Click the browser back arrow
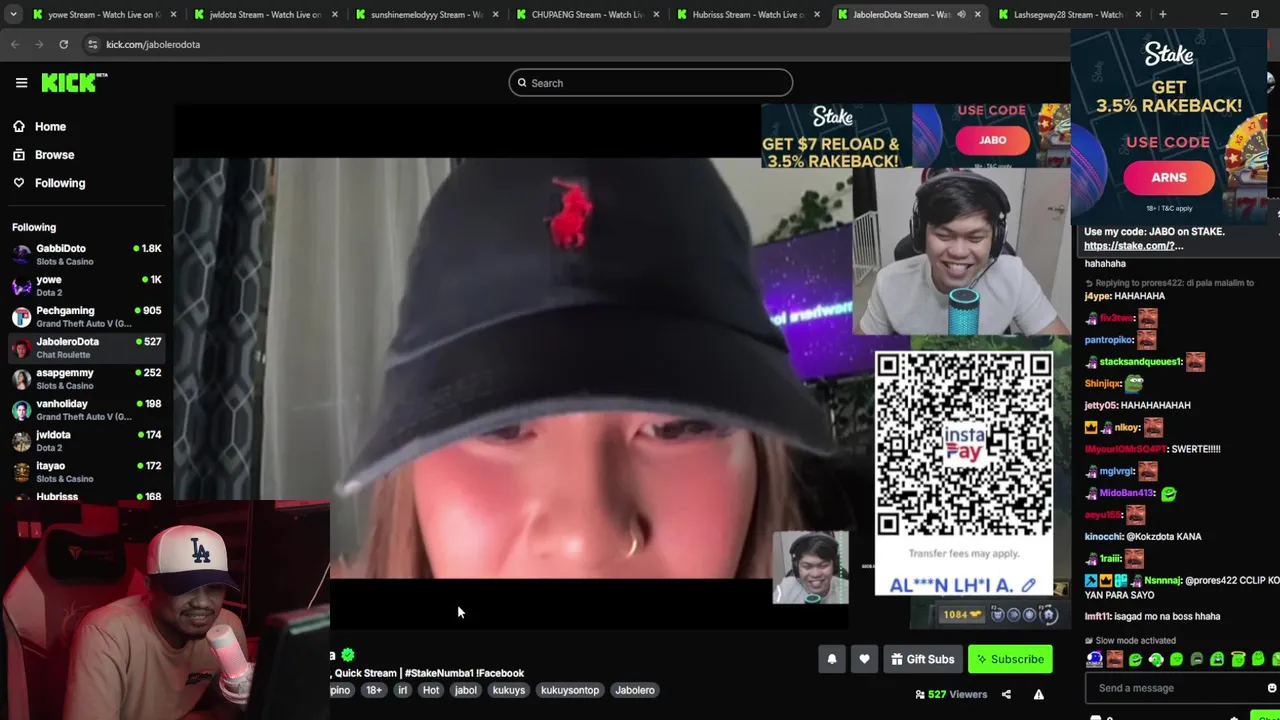This screenshot has height=720, width=1280. 15,45
